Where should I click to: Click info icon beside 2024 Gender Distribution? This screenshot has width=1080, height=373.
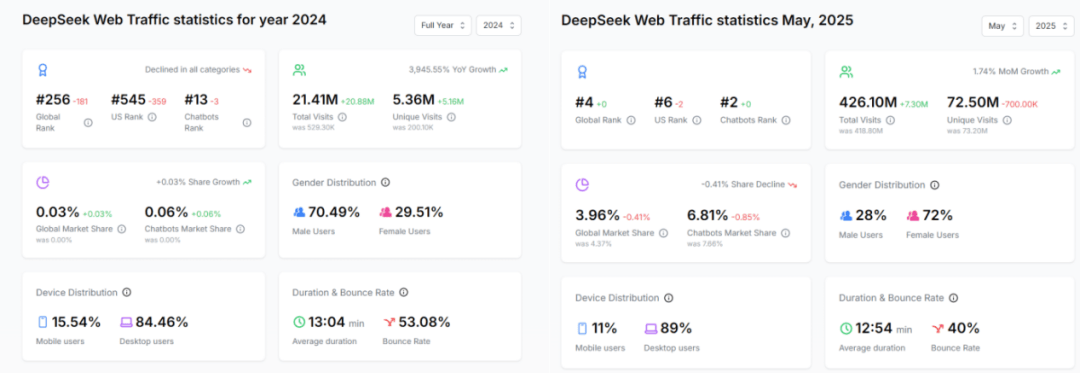point(385,182)
